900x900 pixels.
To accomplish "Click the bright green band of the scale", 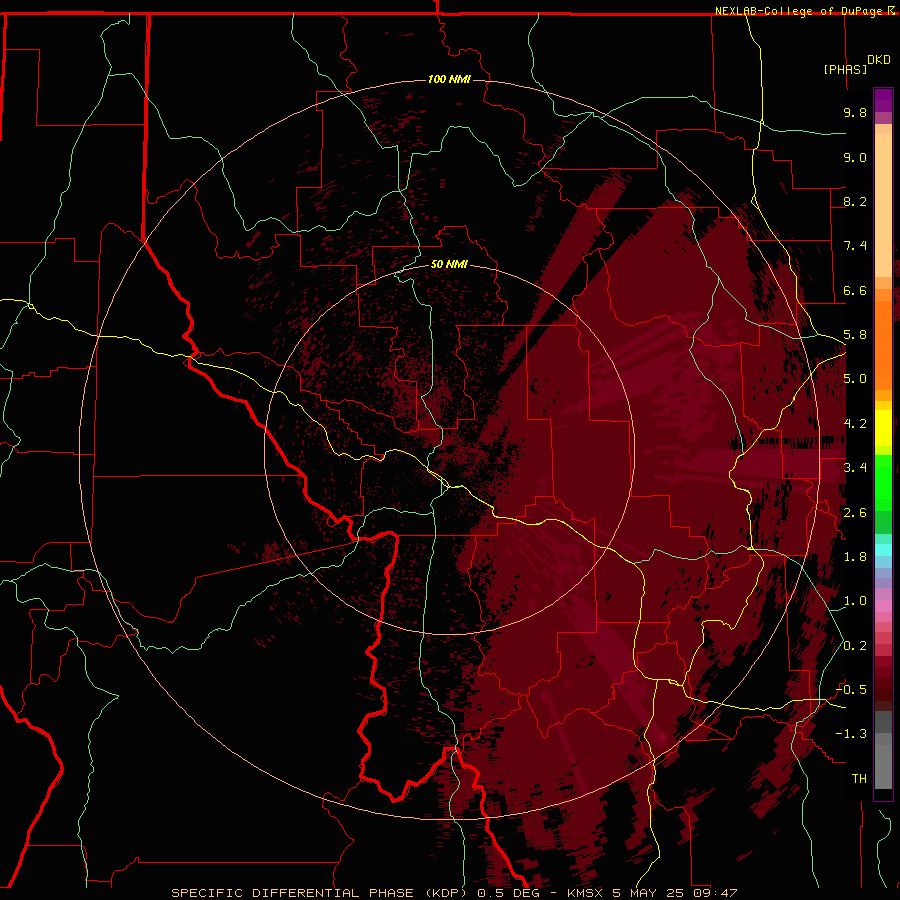I will pyautogui.click(x=883, y=483).
